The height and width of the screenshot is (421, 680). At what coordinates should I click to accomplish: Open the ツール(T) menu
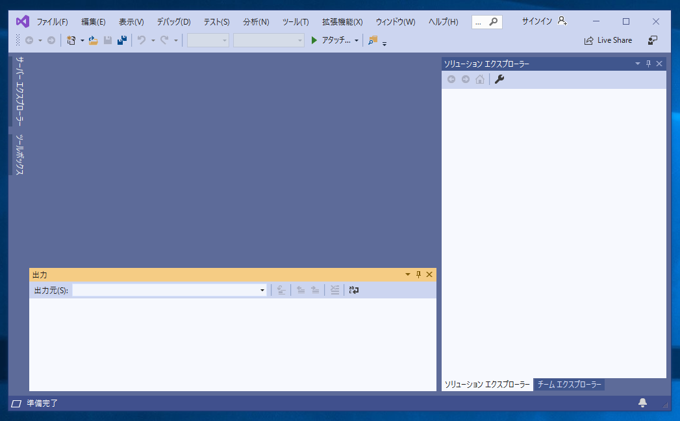tap(295, 22)
